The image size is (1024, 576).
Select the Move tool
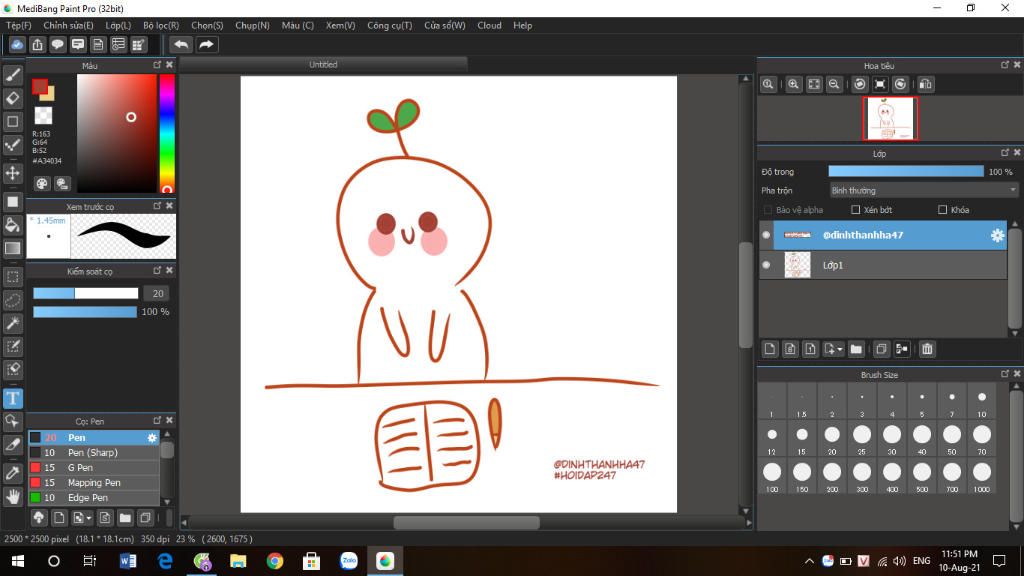coord(13,173)
